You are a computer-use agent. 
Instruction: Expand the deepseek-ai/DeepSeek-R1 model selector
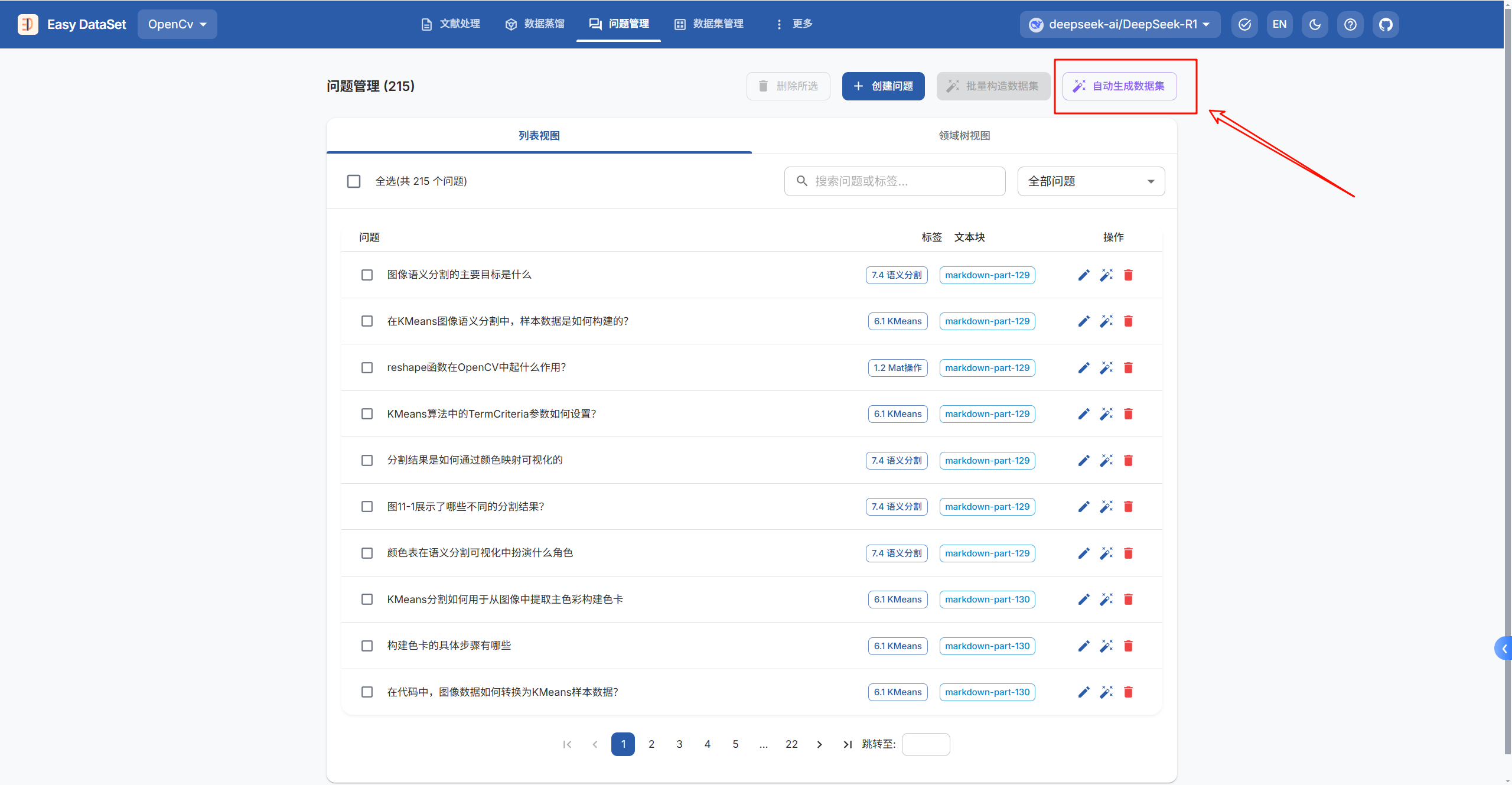[1120, 24]
